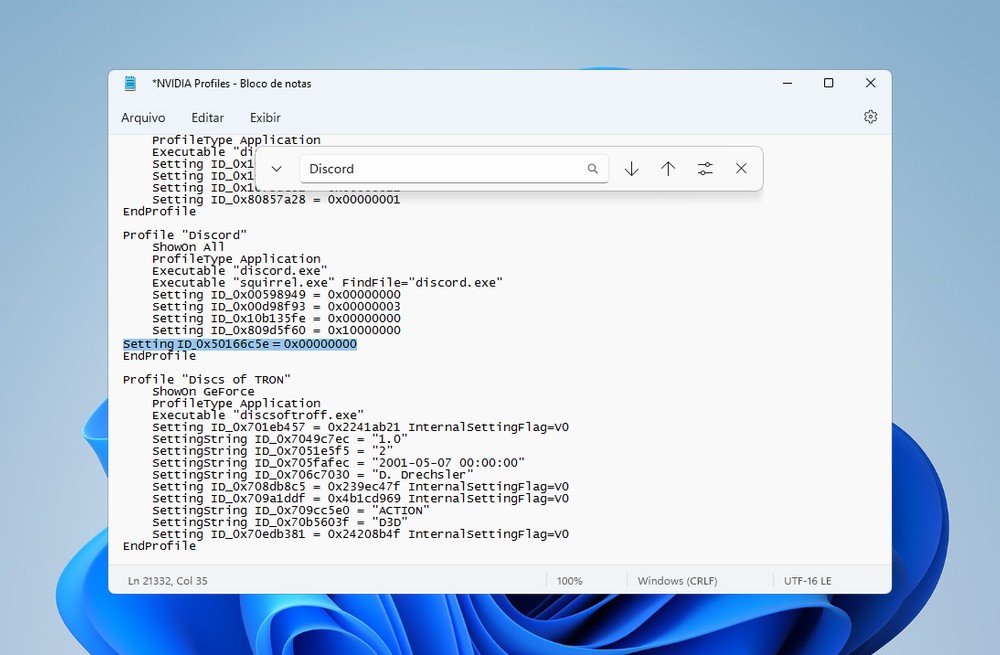The height and width of the screenshot is (655, 1000).
Task: Maximize the Notepad window
Action: (x=828, y=83)
